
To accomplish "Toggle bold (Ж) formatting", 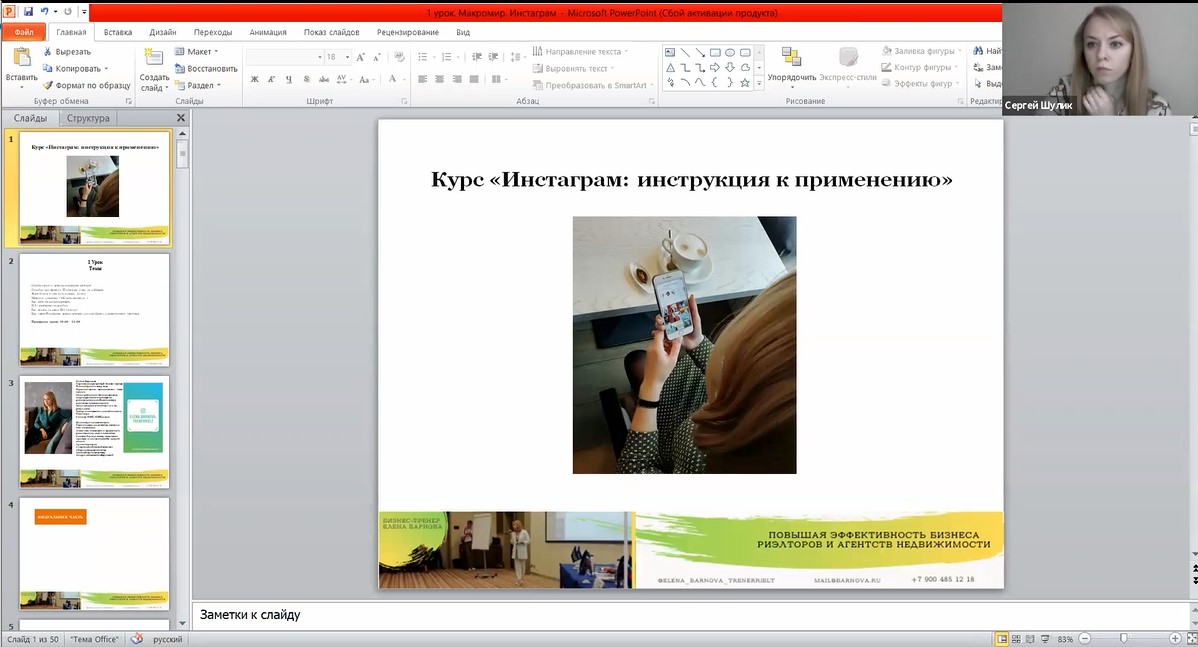I will [x=254, y=79].
